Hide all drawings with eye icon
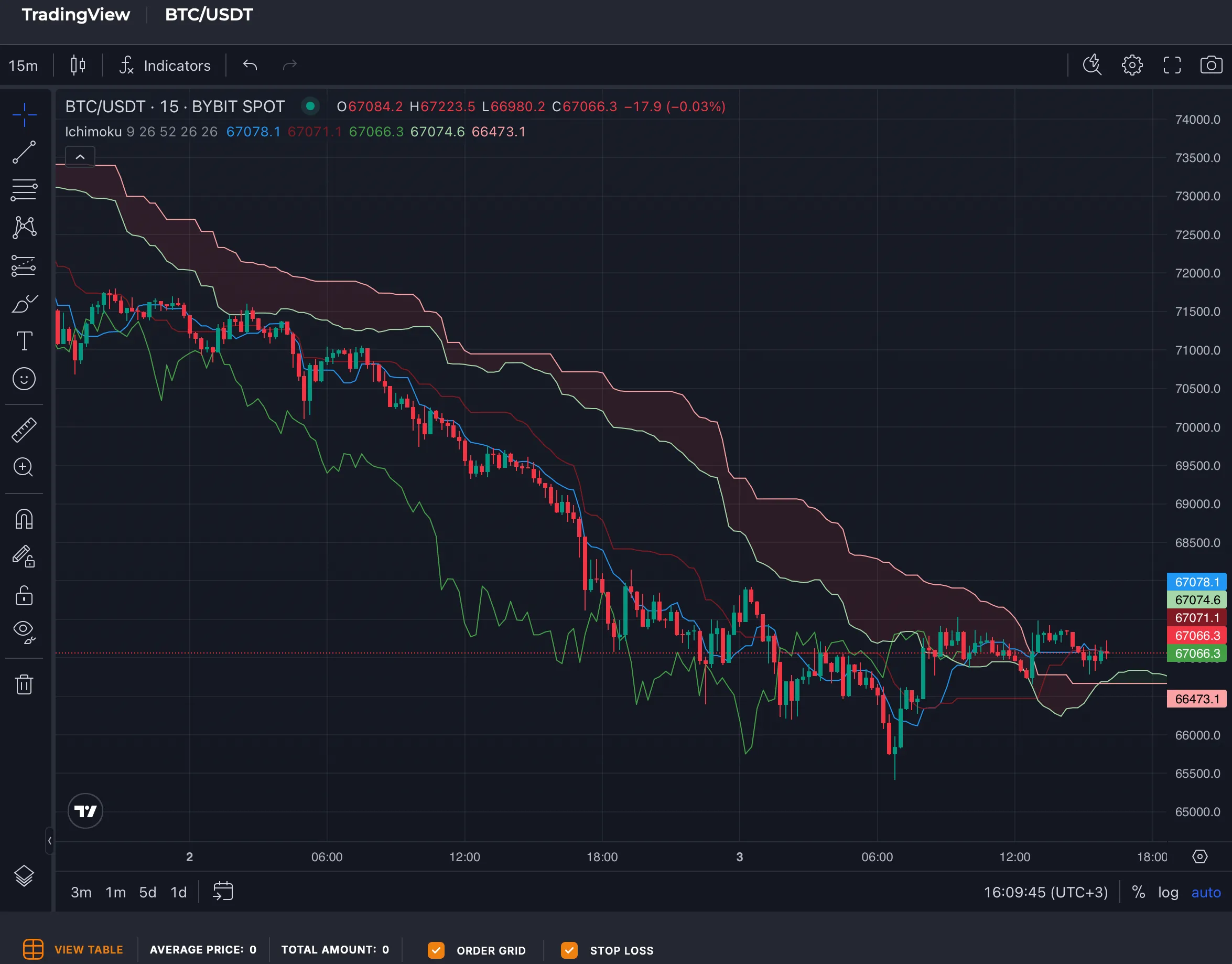The image size is (1232, 964). [24, 632]
